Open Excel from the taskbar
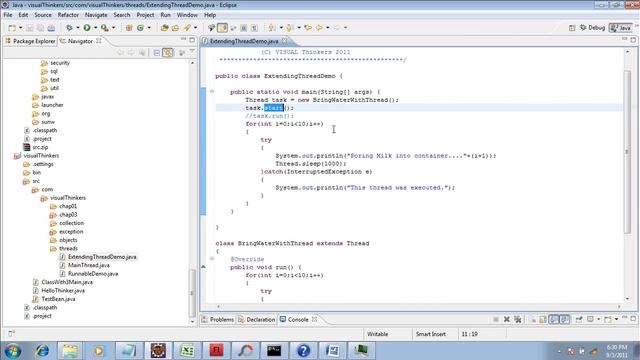This screenshot has height=360, width=640. [x=187, y=351]
